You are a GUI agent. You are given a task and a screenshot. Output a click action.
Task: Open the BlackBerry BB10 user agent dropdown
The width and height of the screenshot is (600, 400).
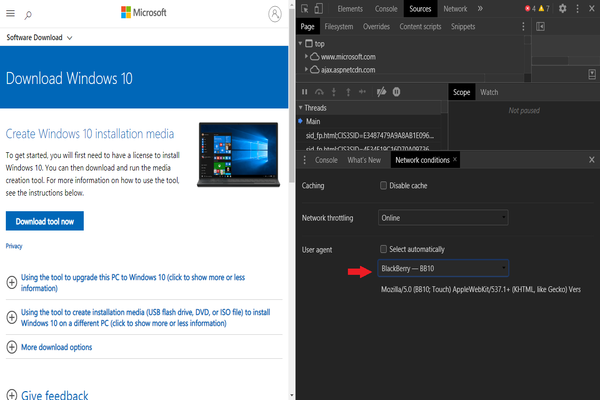point(443,268)
